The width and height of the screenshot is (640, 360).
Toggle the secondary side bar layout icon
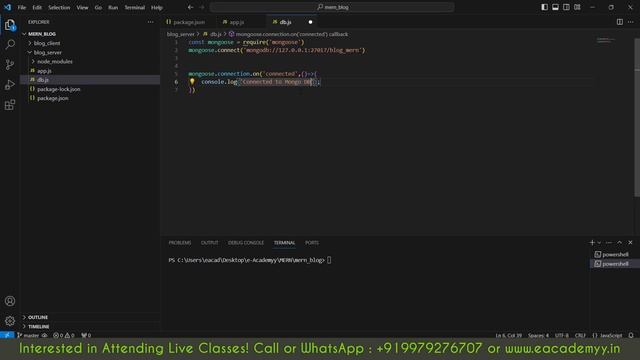[x=566, y=7]
